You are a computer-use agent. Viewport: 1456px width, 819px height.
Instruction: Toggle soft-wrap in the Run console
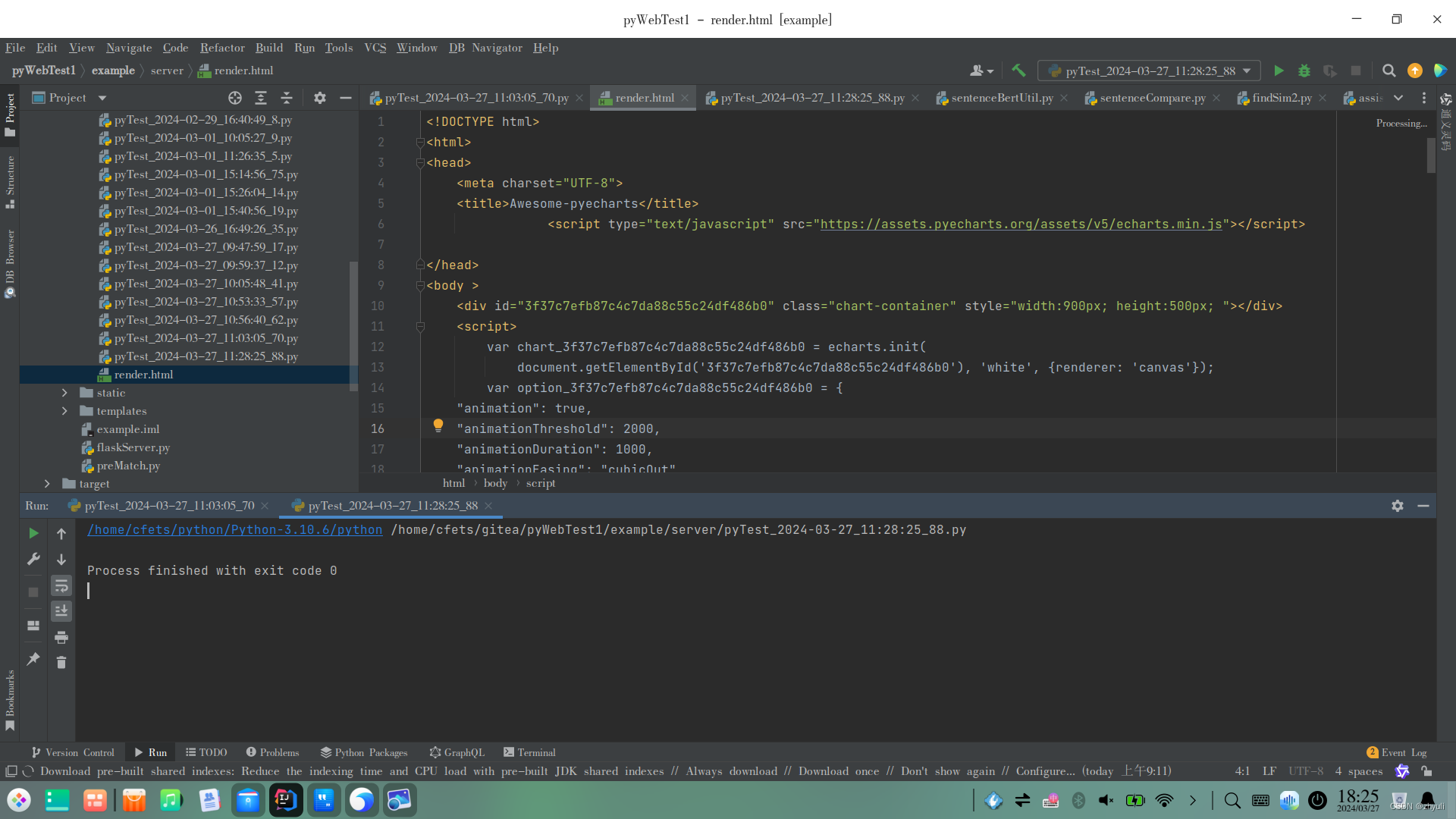click(x=61, y=585)
